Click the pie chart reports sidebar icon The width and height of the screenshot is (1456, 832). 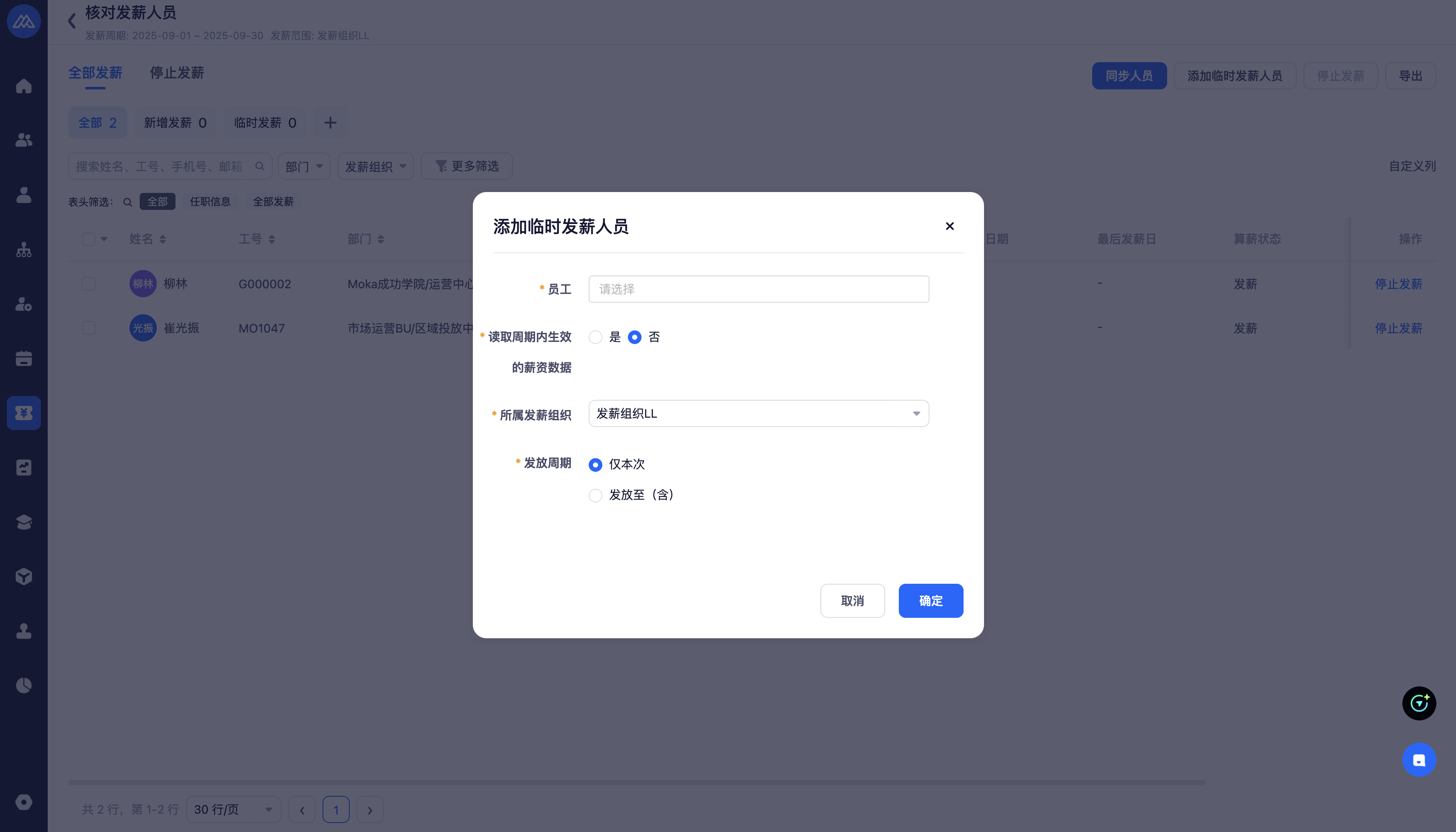(x=23, y=685)
